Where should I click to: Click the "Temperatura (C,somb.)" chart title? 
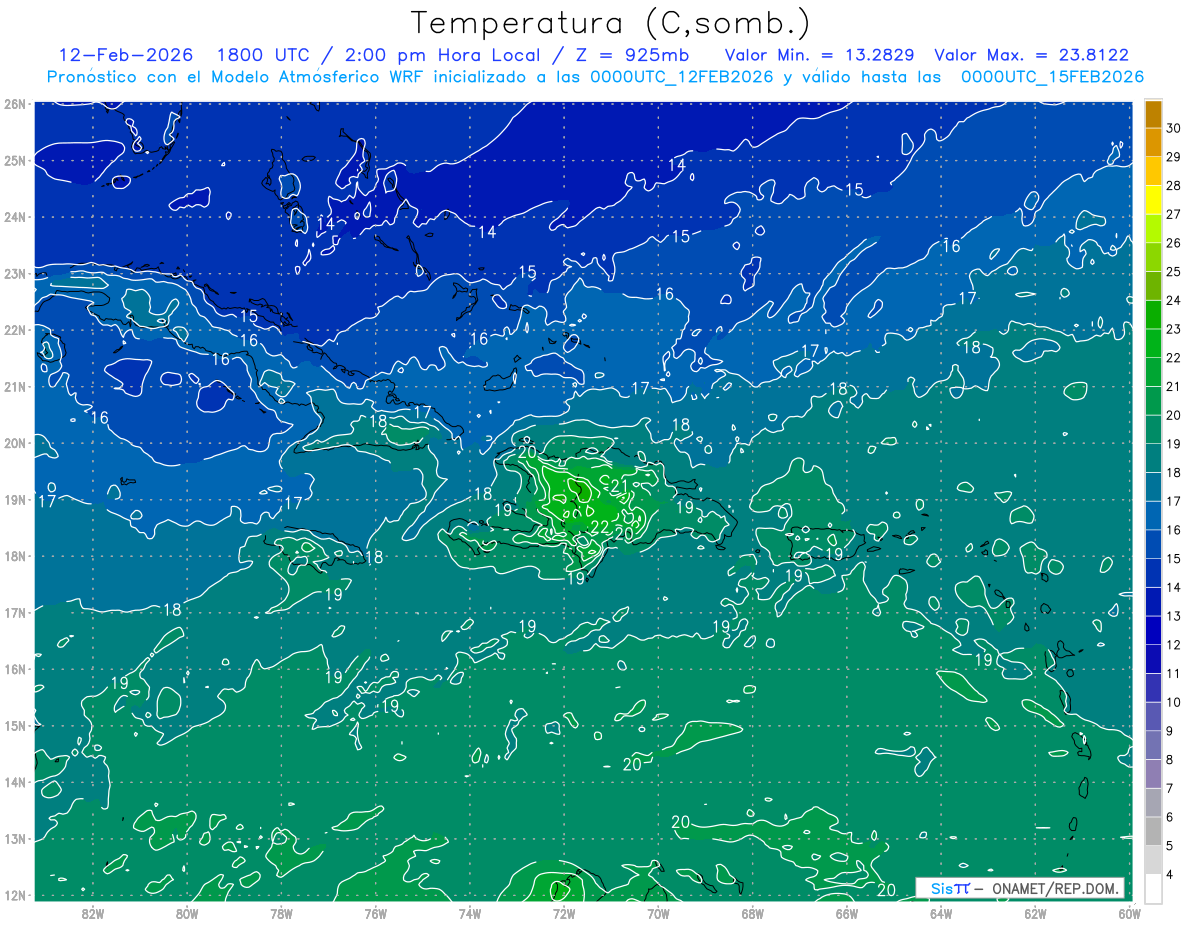click(611, 23)
